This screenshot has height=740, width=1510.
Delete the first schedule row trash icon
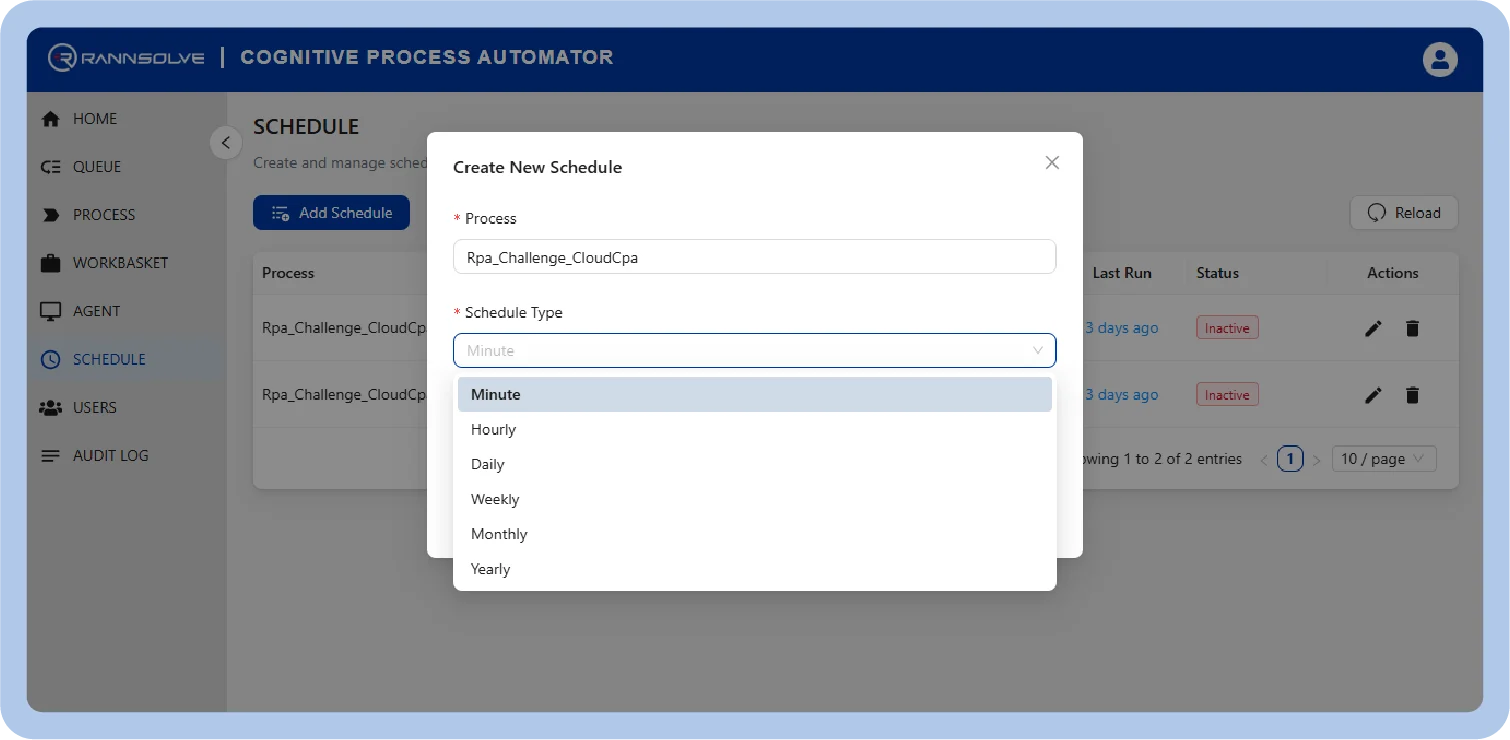click(1412, 328)
